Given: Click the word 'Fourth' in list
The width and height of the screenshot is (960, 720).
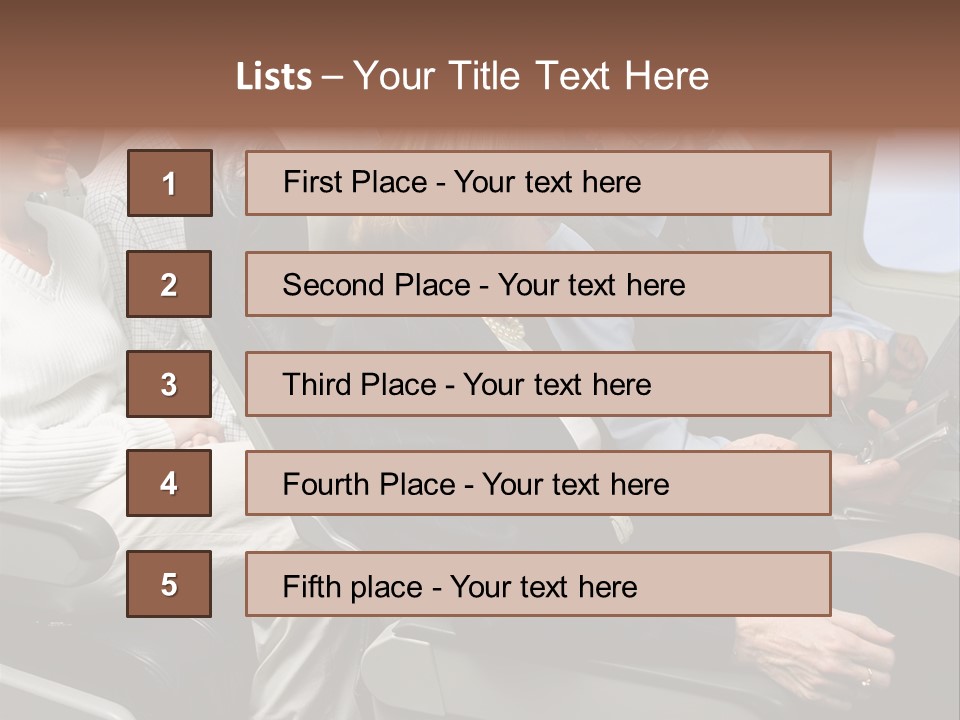Looking at the screenshot, I should [325, 485].
